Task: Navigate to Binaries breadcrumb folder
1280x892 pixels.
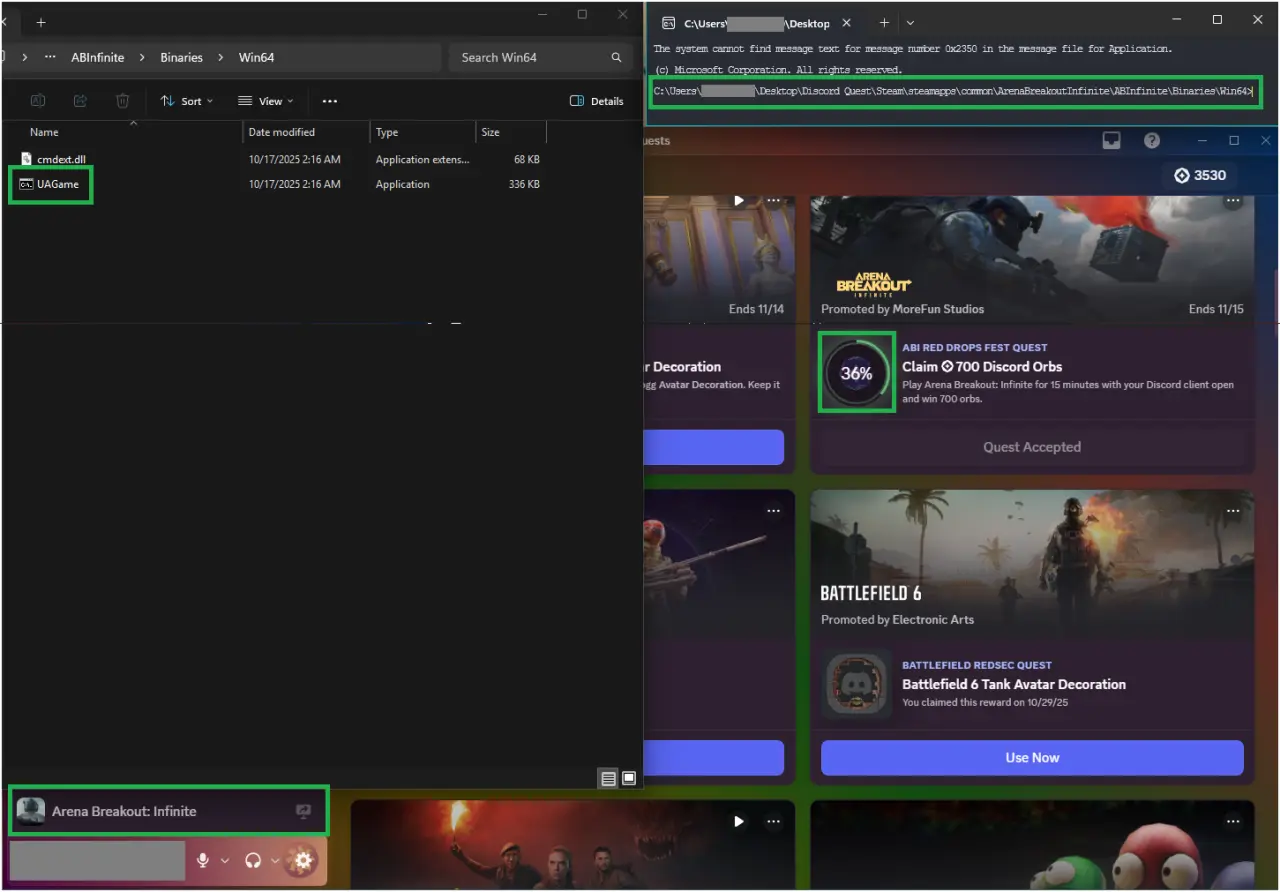Action: (181, 57)
